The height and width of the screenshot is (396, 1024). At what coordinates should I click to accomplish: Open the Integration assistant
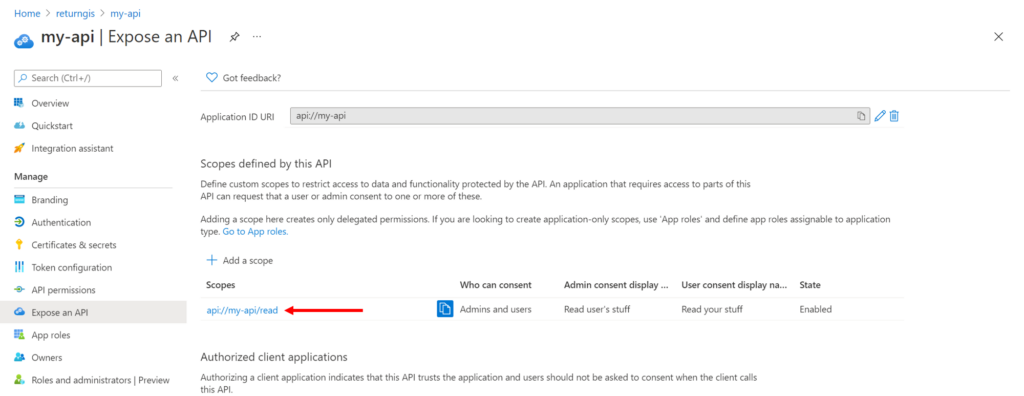72,148
